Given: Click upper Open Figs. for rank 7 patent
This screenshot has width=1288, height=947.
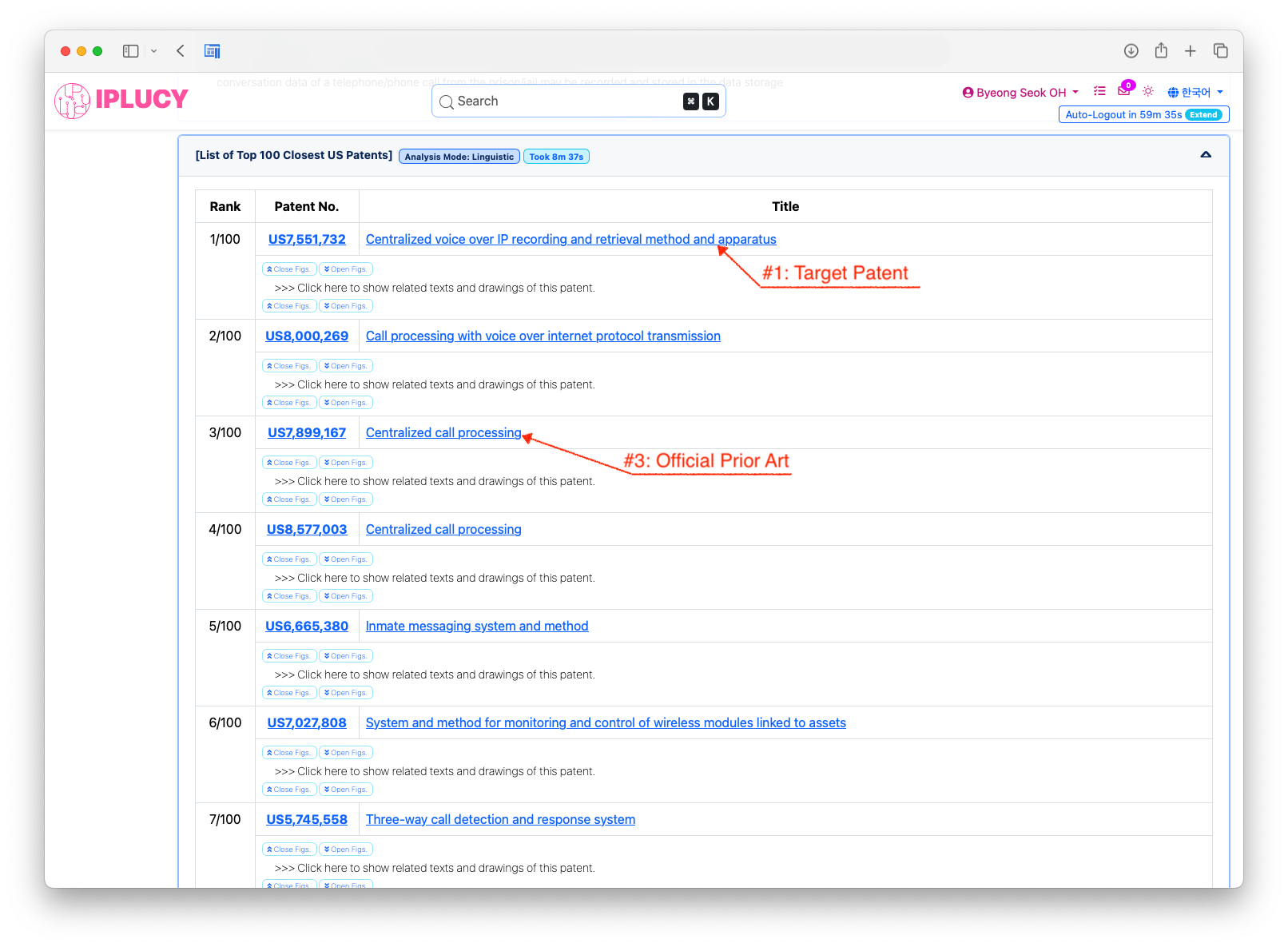Looking at the screenshot, I should point(346,850).
